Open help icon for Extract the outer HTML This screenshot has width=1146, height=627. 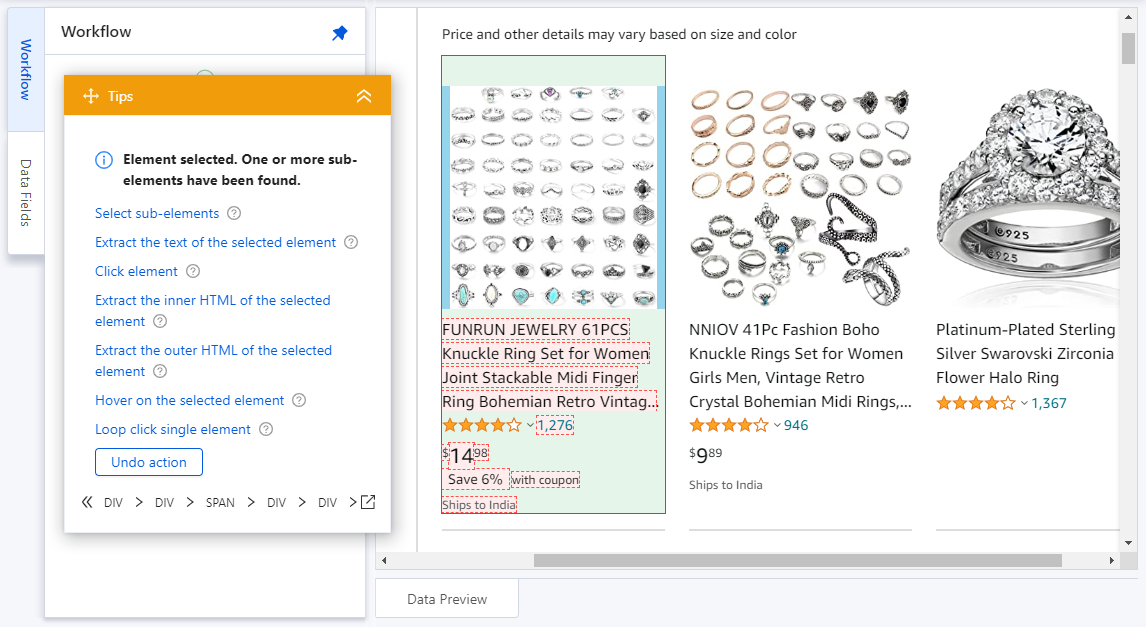pyautogui.click(x=160, y=371)
